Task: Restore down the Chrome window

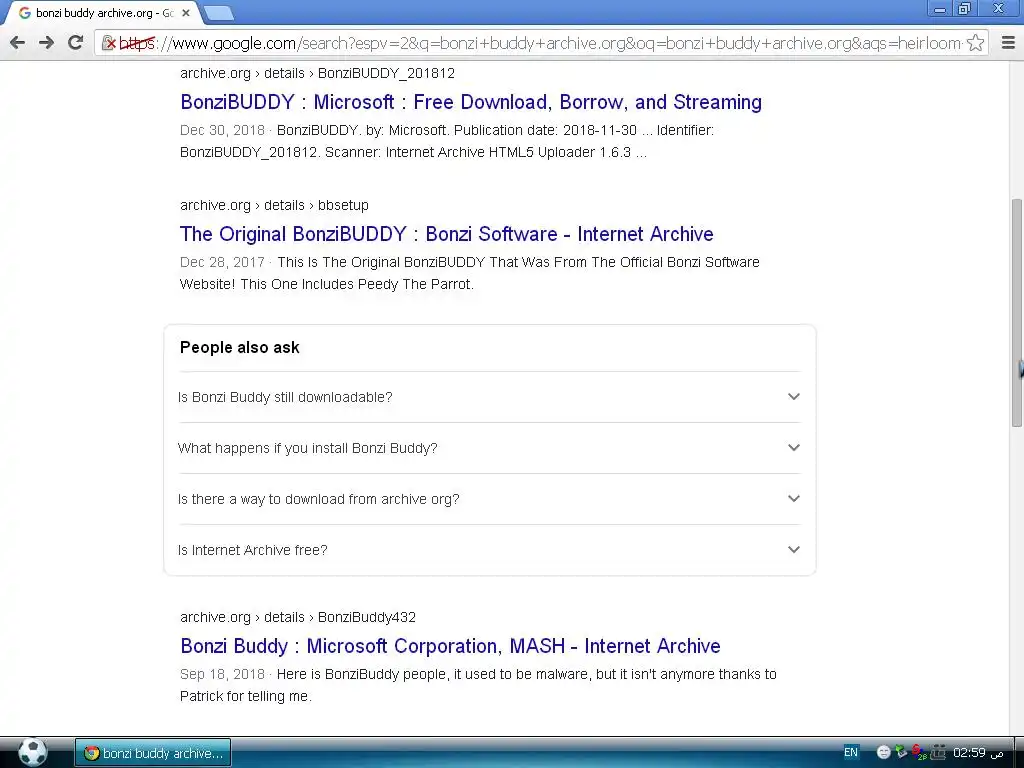Action: (965, 9)
